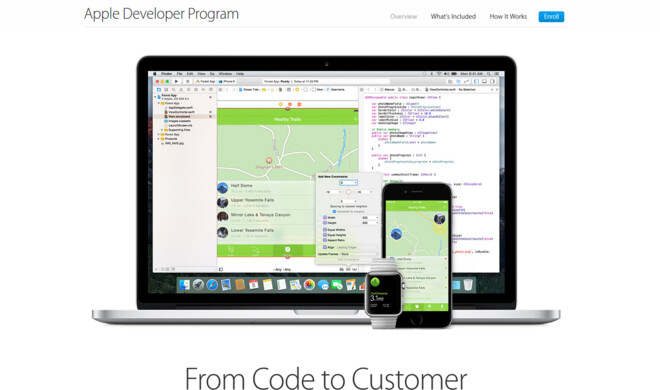Click the restaurant pin on the storyboard map
This screenshot has width=660, height=390.
[x=269, y=160]
